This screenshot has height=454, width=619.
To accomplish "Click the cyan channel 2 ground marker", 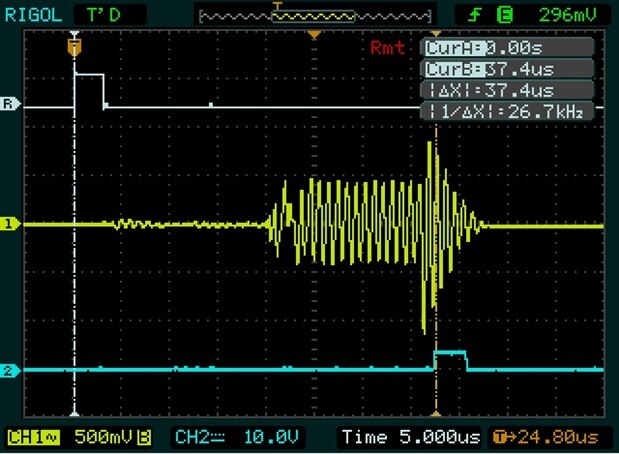I will 9,371.
